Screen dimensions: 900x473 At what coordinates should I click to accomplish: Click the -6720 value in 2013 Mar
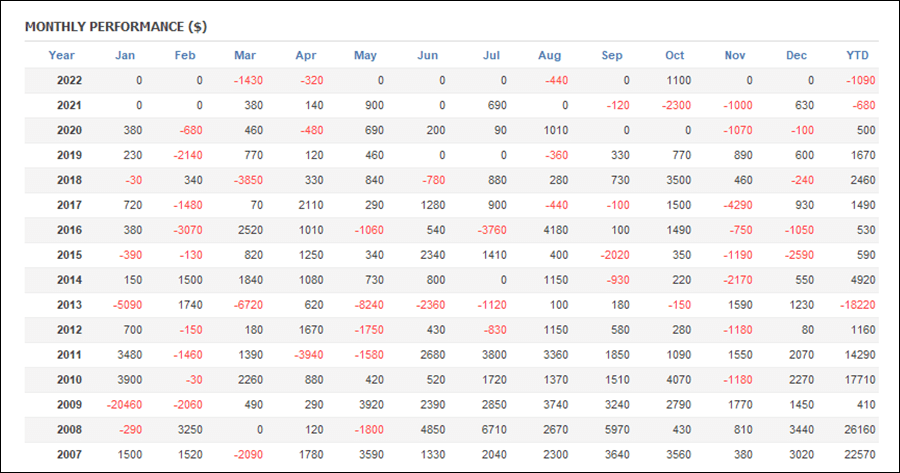tap(249, 305)
